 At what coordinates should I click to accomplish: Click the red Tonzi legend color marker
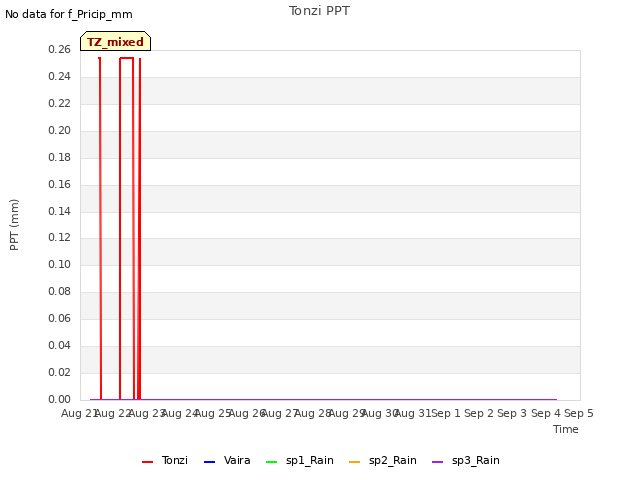point(147,462)
